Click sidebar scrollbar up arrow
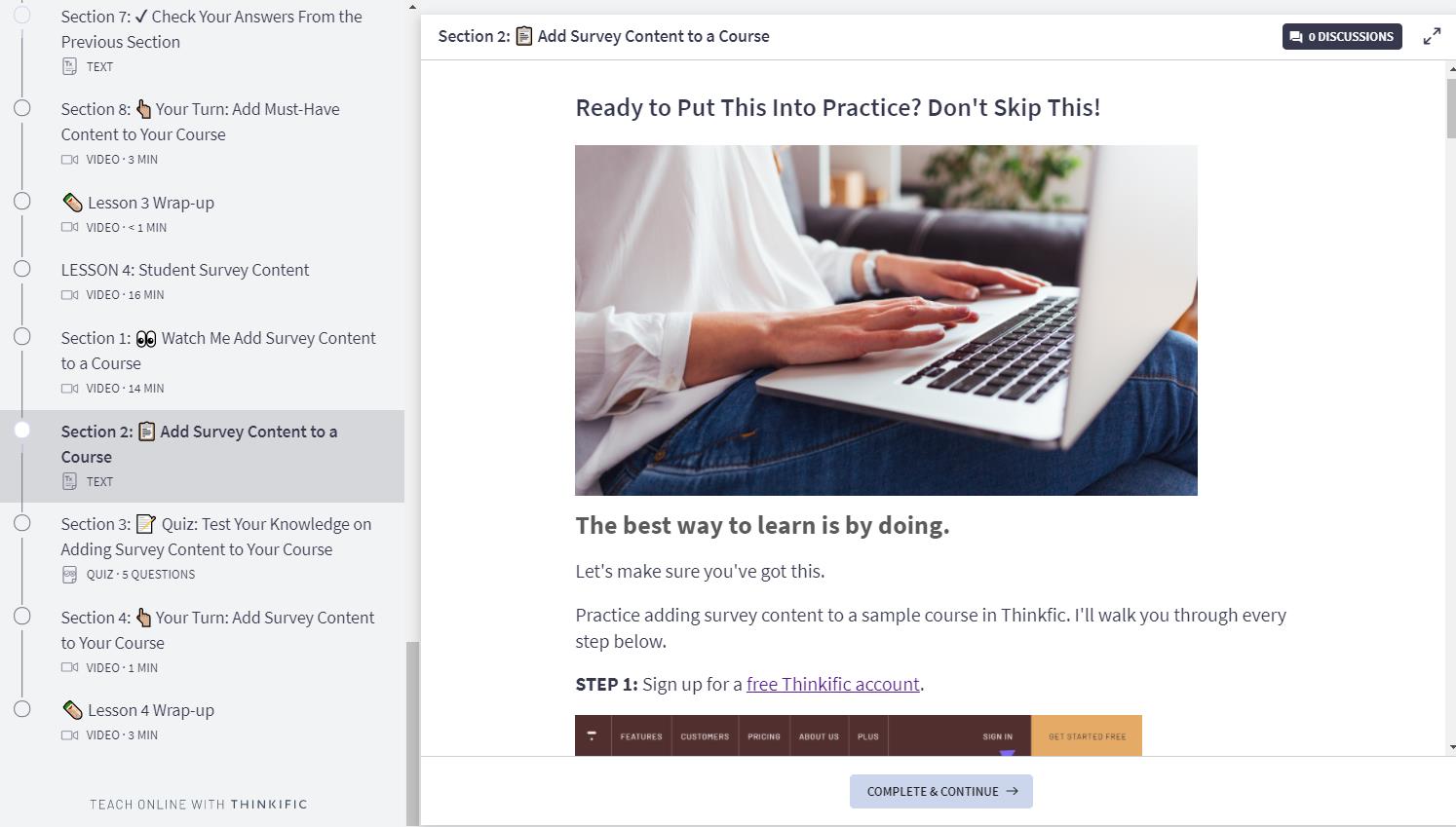The height and width of the screenshot is (827, 1456). click(412, 7)
